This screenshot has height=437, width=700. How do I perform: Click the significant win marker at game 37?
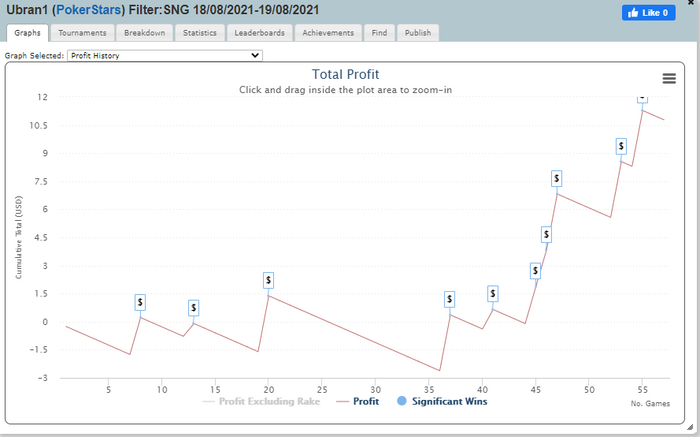(450, 299)
